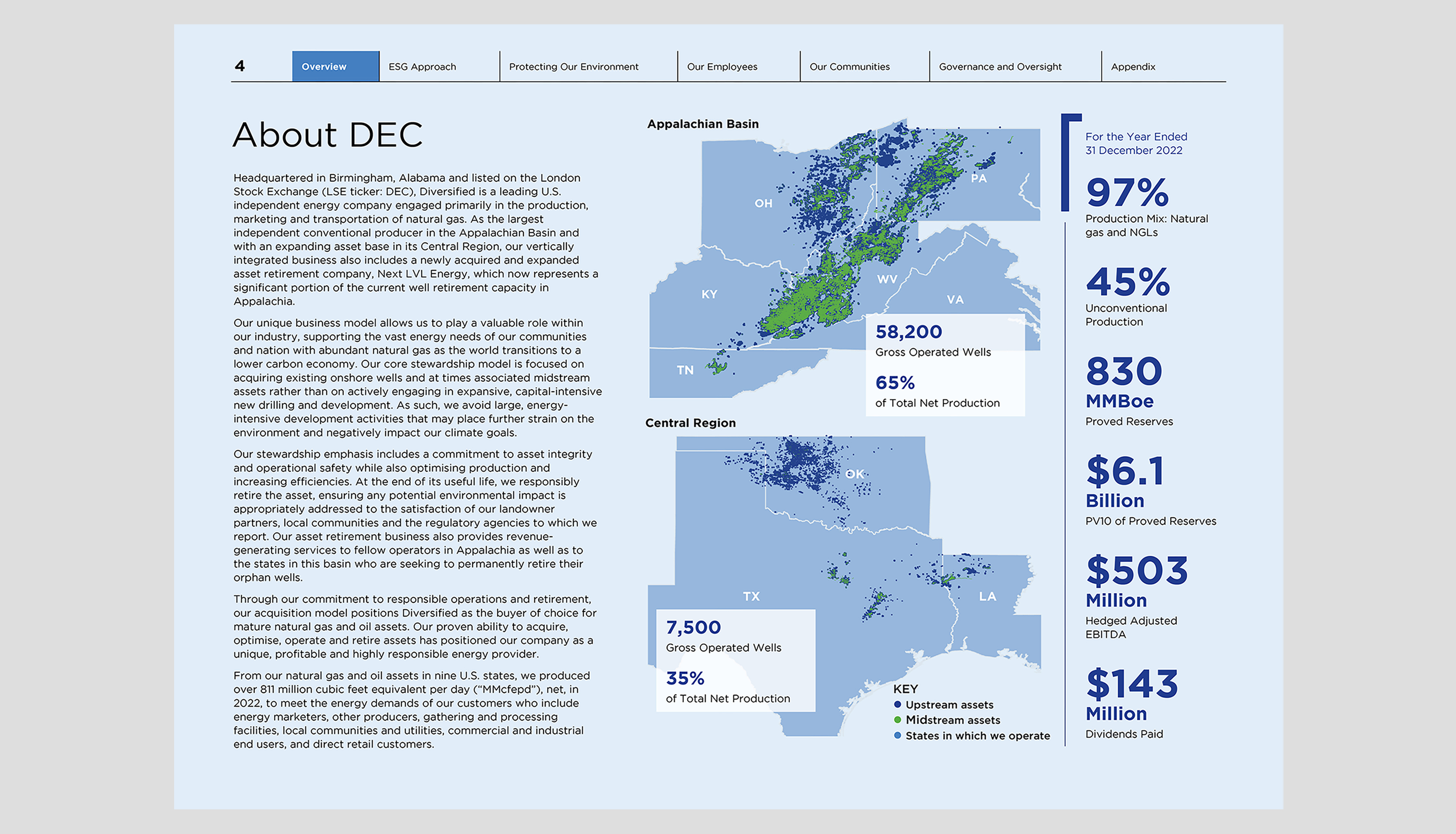Click the KY state label on map
Image resolution: width=1456 pixels, height=834 pixels.
709,294
